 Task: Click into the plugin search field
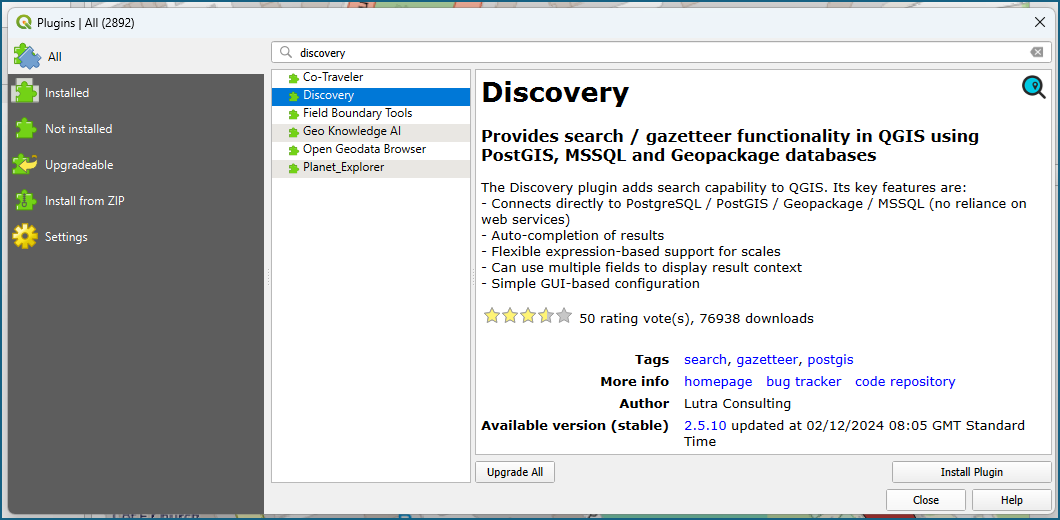tap(661, 52)
